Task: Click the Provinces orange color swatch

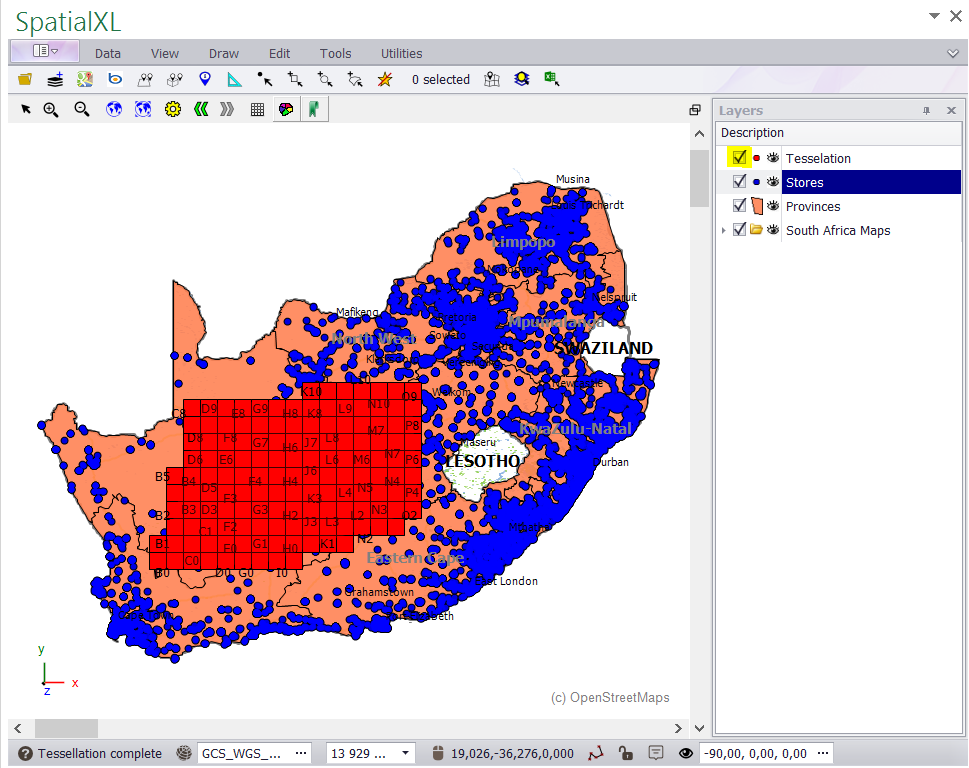Action: pos(757,206)
